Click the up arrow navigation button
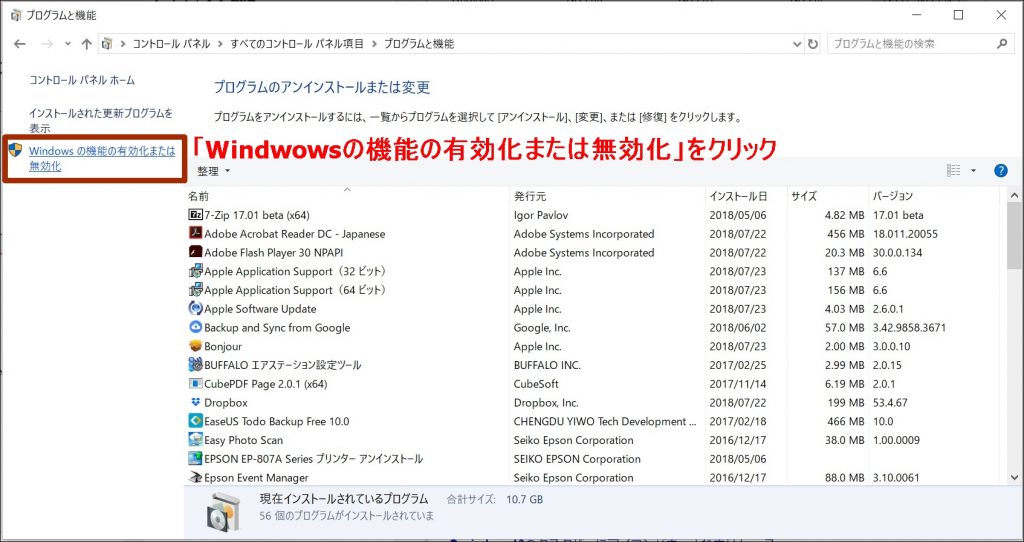This screenshot has width=1024, height=542. pyautogui.click(x=87, y=44)
